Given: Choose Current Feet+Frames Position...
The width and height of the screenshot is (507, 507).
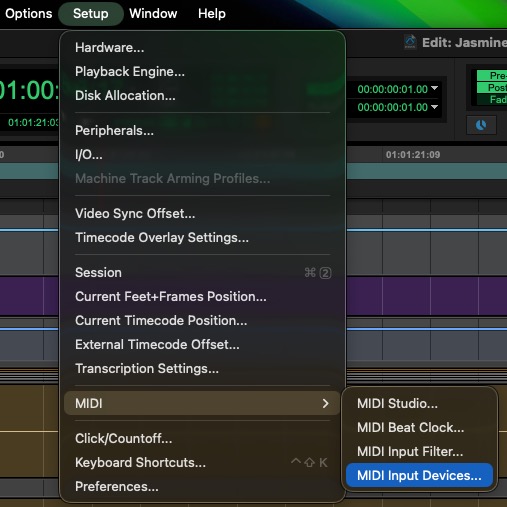Looking at the screenshot, I should [202, 297].
